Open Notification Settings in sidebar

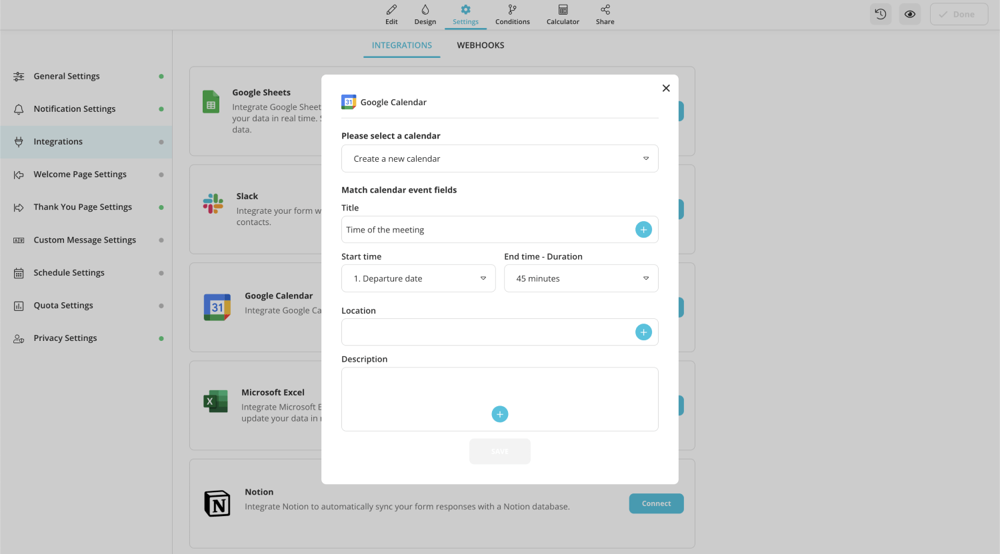74,109
